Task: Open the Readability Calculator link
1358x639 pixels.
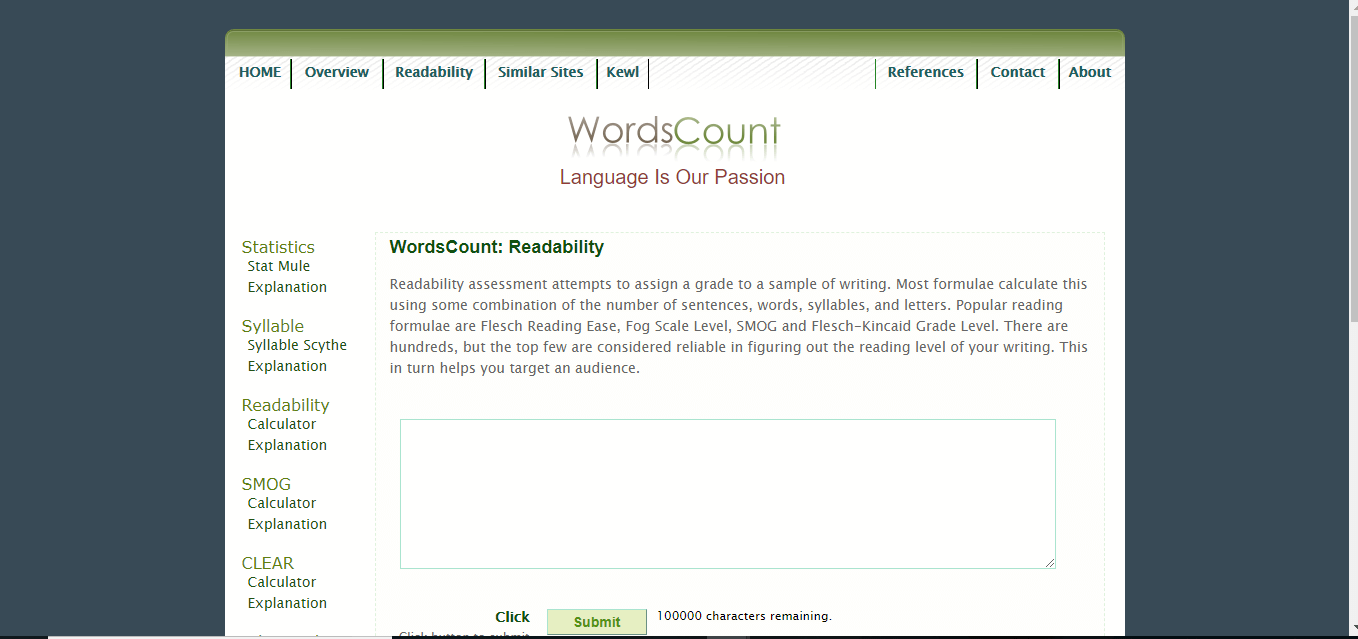Action: click(x=282, y=424)
